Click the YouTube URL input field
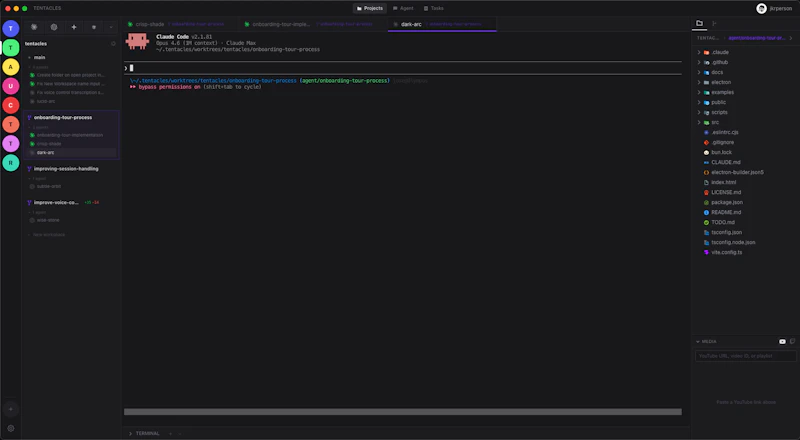This screenshot has width=800, height=440. point(745,356)
